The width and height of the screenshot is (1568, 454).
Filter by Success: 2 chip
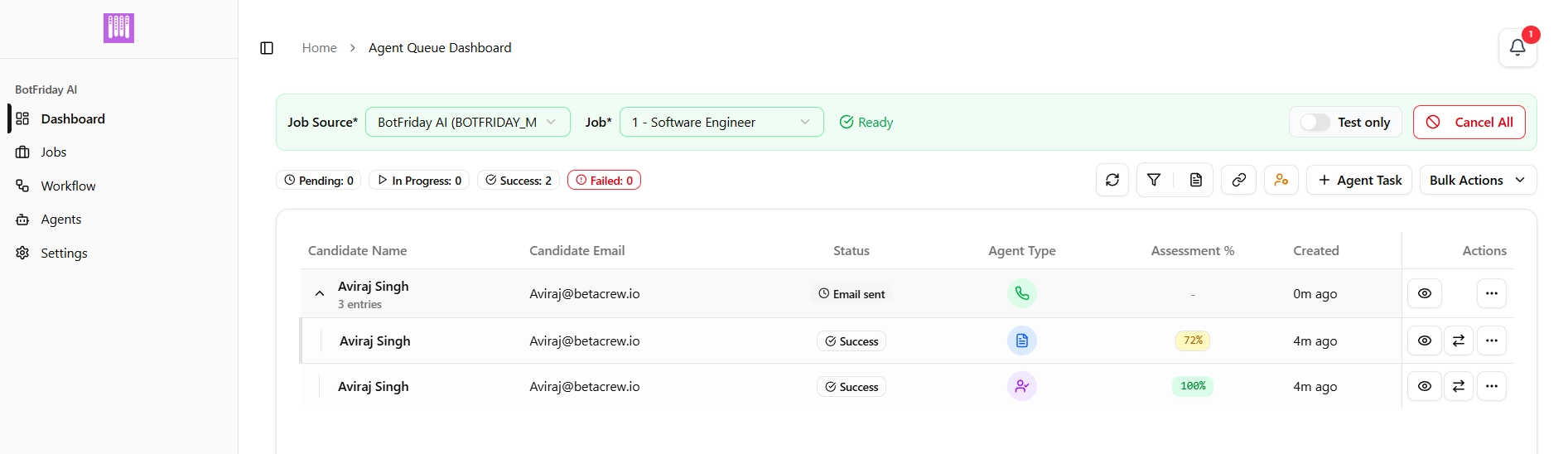pos(519,180)
